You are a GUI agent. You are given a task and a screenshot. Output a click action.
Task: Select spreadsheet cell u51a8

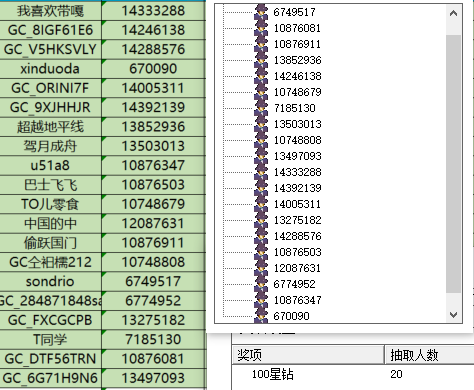pos(50,165)
